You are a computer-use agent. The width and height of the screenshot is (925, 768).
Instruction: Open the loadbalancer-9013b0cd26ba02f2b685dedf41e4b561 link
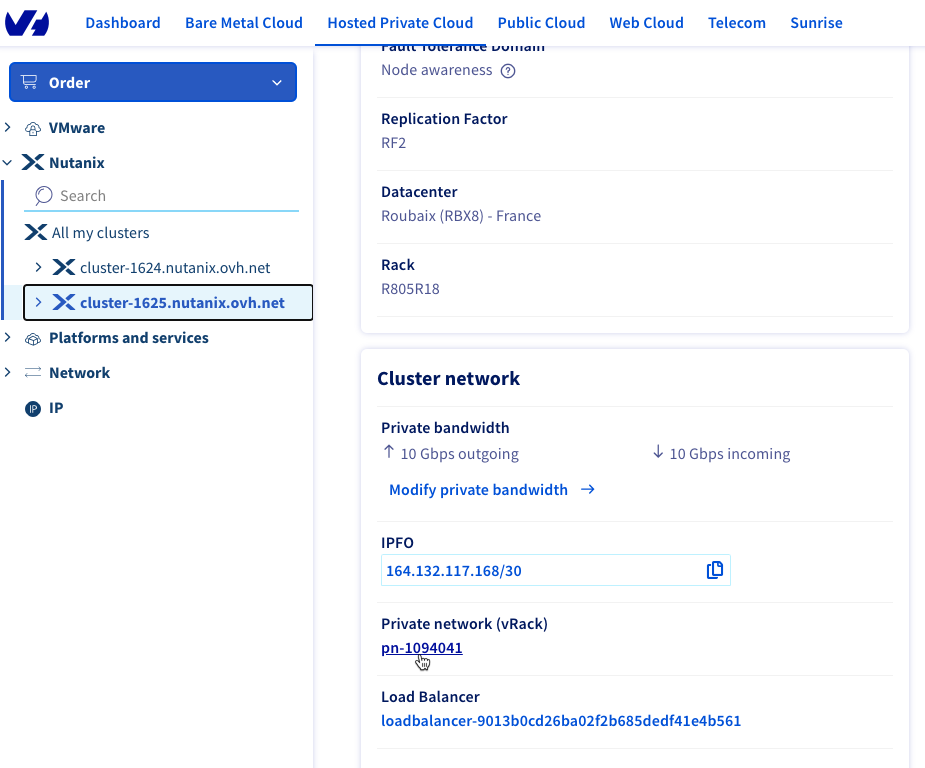(x=561, y=721)
